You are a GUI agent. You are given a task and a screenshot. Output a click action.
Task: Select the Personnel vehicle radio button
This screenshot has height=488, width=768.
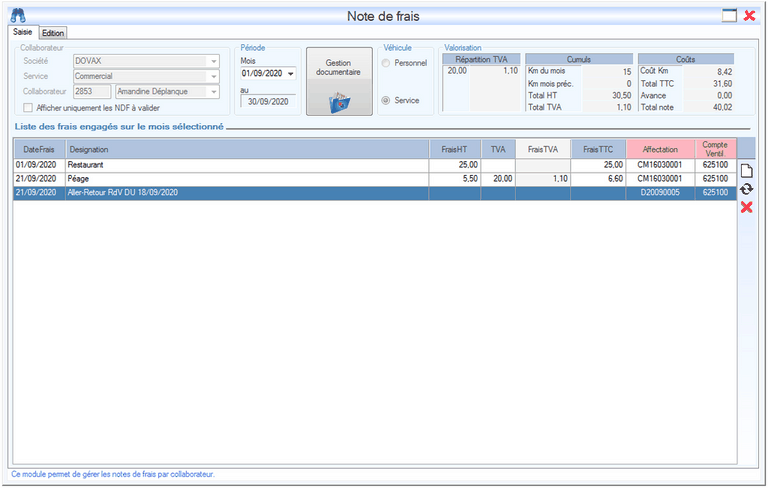tap(386, 63)
